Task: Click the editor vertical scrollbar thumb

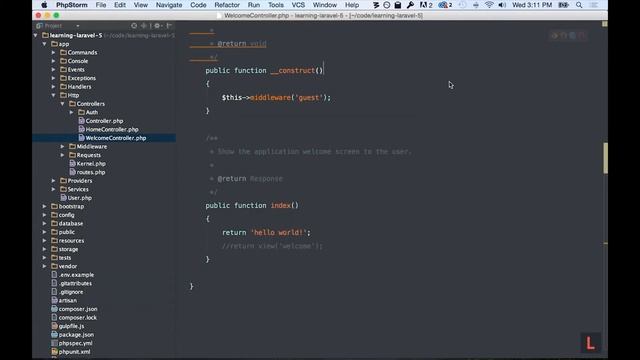Action: [605, 158]
